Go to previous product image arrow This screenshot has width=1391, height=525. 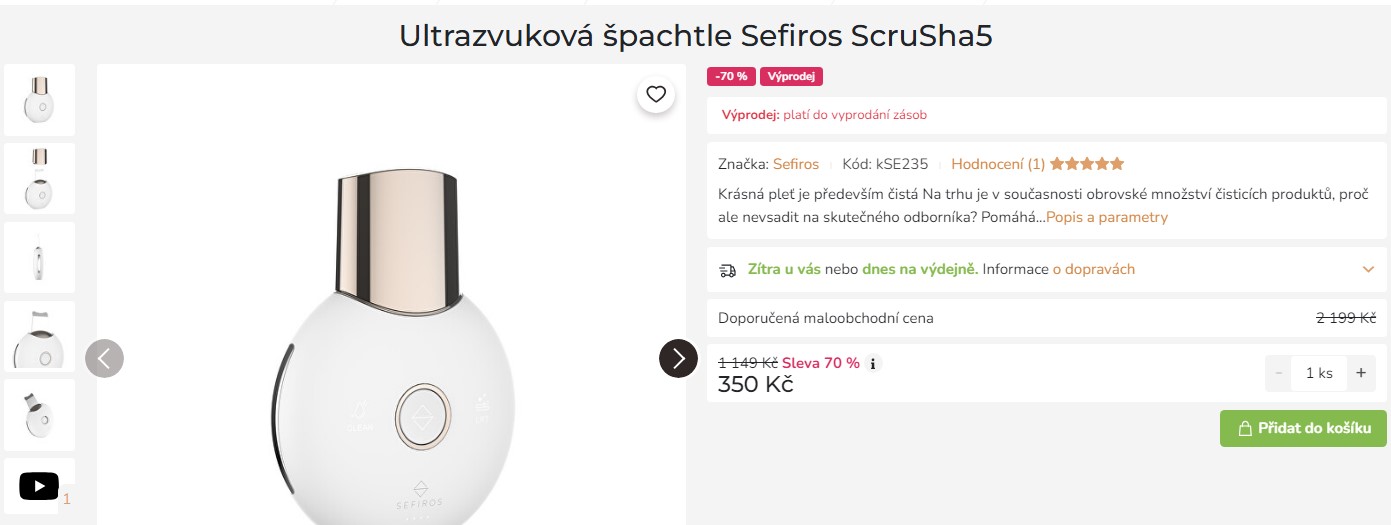(105, 358)
